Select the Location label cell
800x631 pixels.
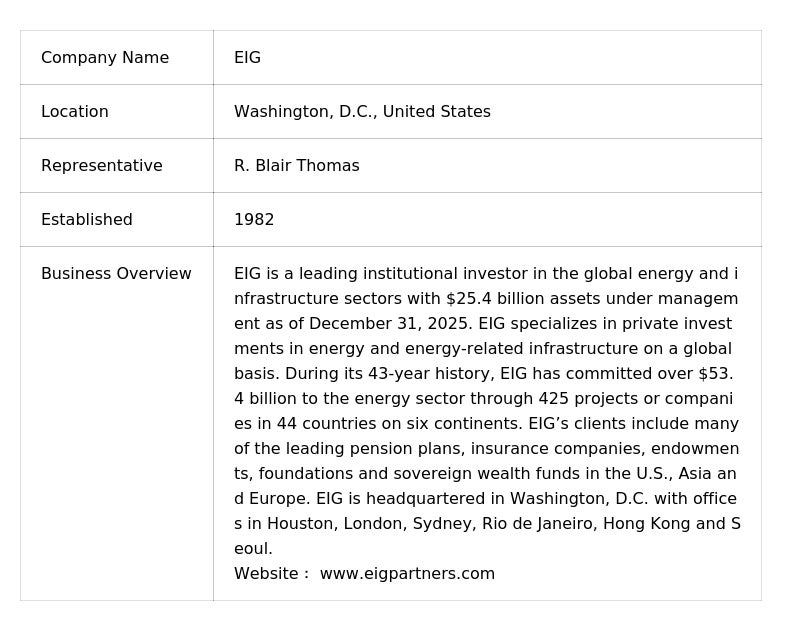[x=75, y=112]
